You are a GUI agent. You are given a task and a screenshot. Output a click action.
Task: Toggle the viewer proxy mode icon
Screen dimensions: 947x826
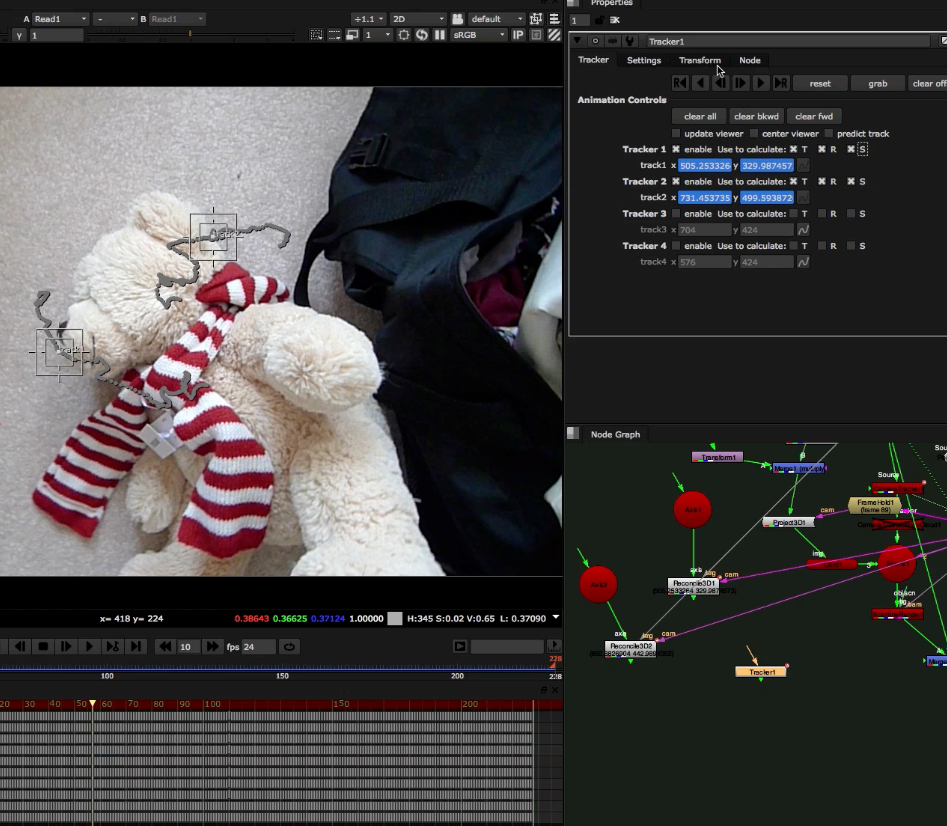tap(536, 19)
